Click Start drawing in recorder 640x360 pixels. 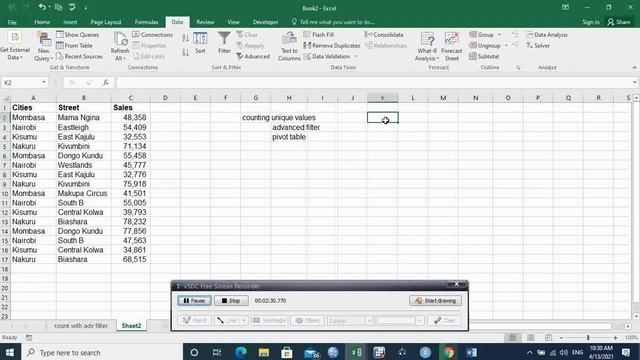[435, 301]
